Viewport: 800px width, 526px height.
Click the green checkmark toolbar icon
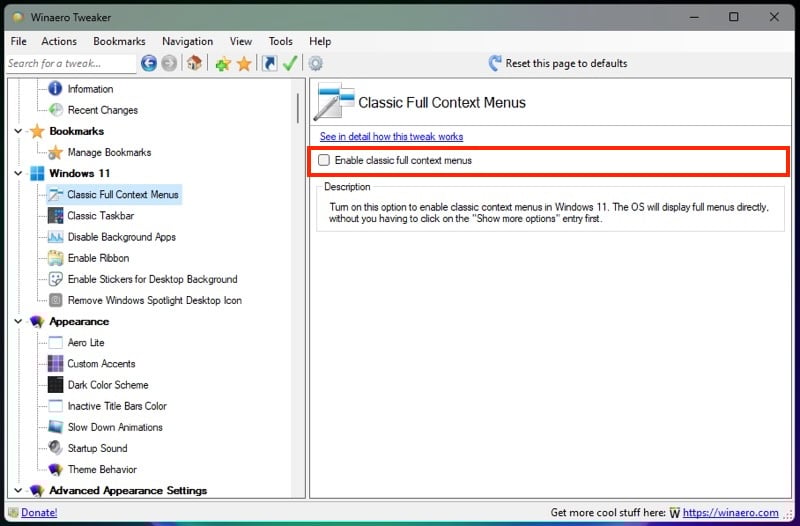coord(290,63)
